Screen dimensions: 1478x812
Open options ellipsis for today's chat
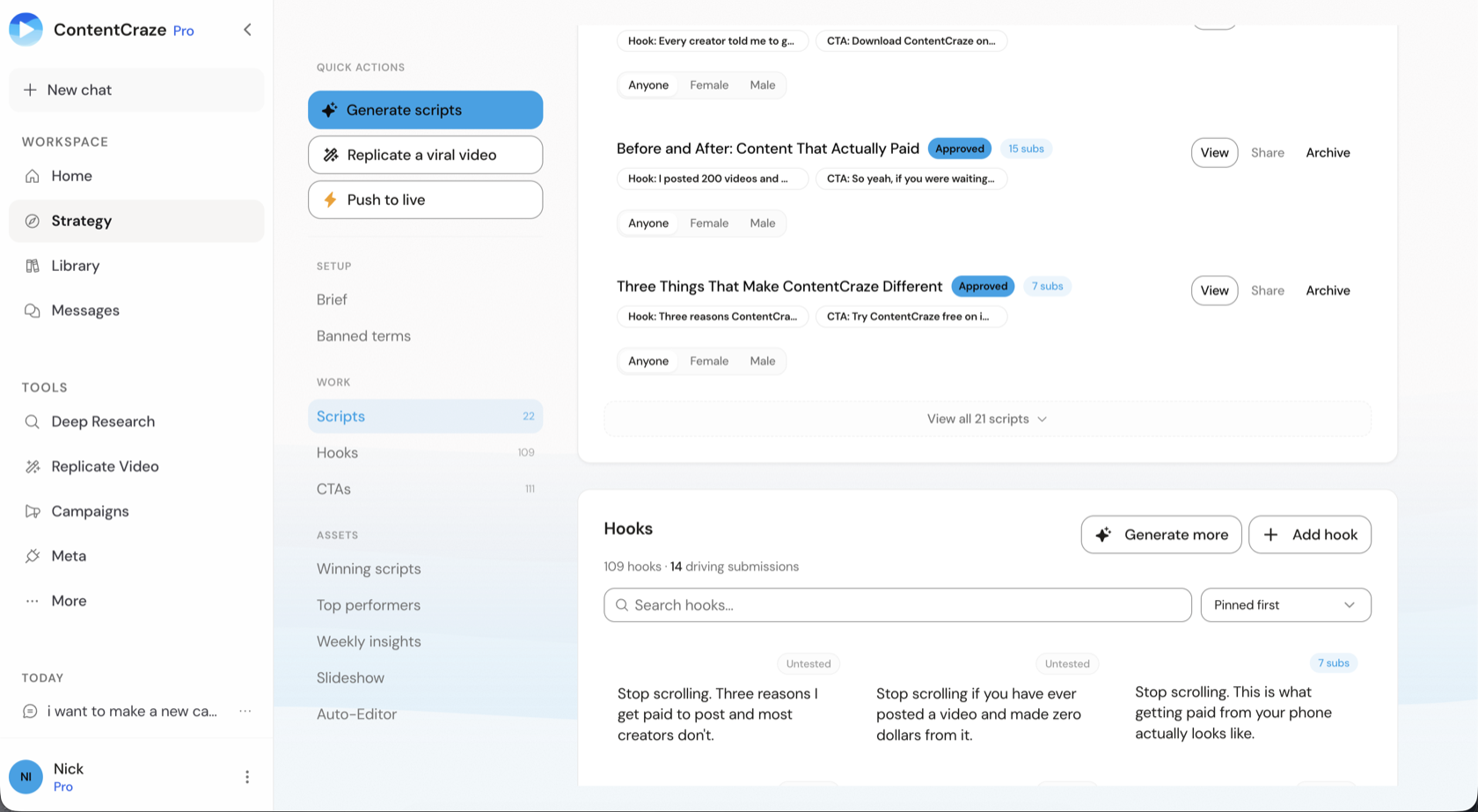[245, 711]
